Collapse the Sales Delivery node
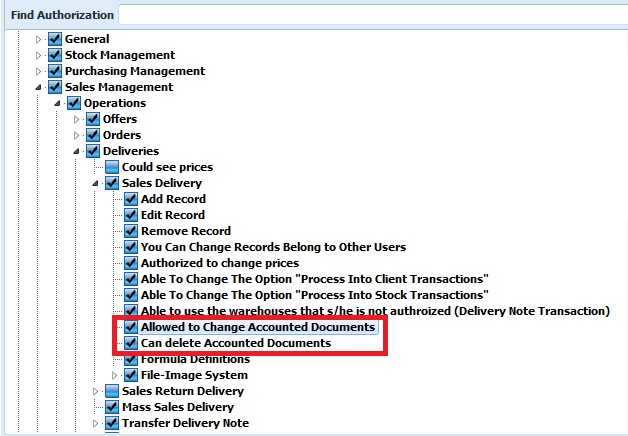Screen dimensions: 628x436 pos(95,183)
